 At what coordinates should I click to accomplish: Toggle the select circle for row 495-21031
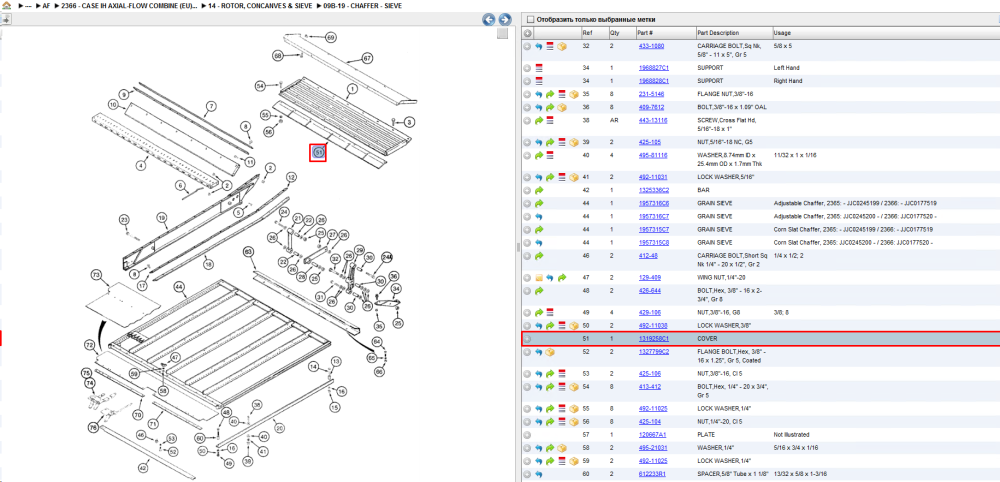pos(527,448)
